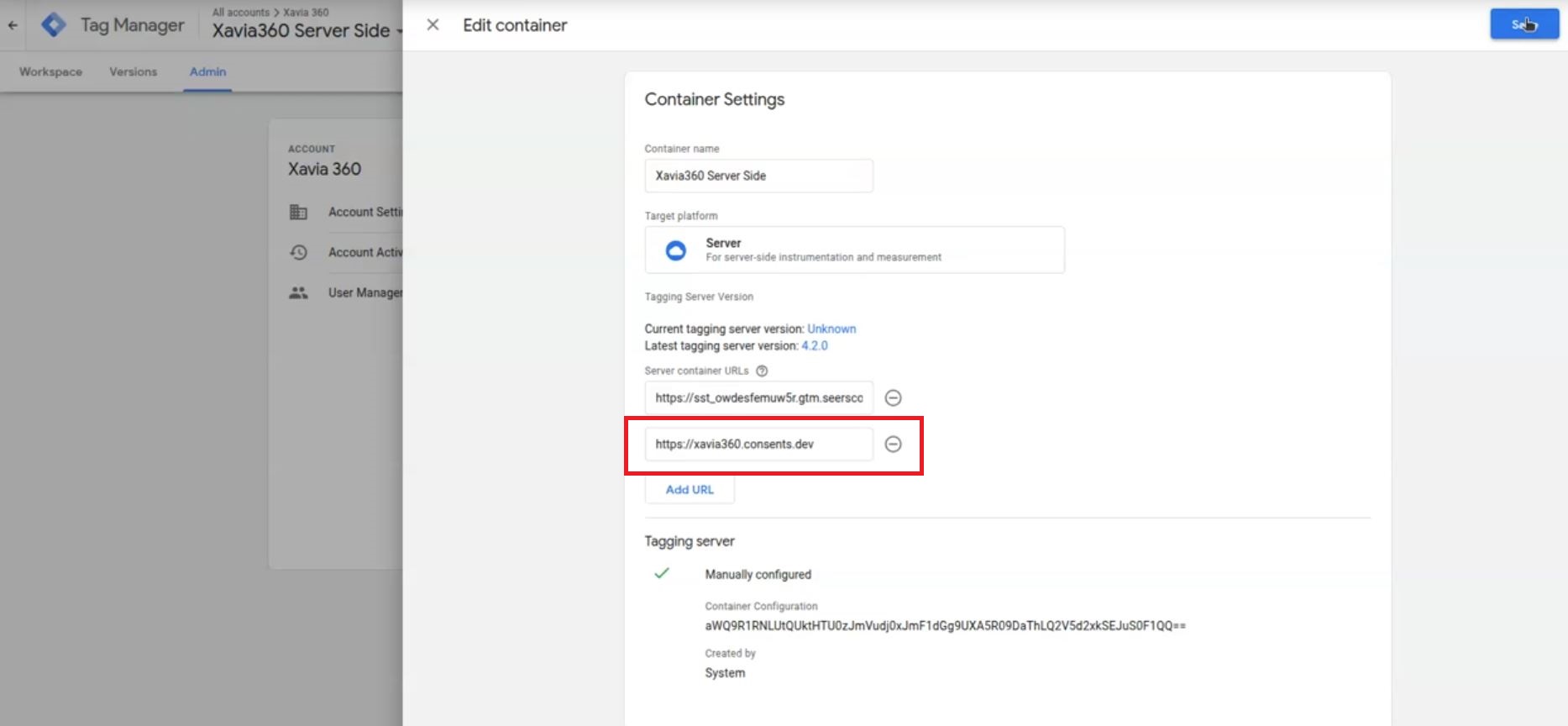
Task: Click the Tagging server section heading
Action: 690,541
